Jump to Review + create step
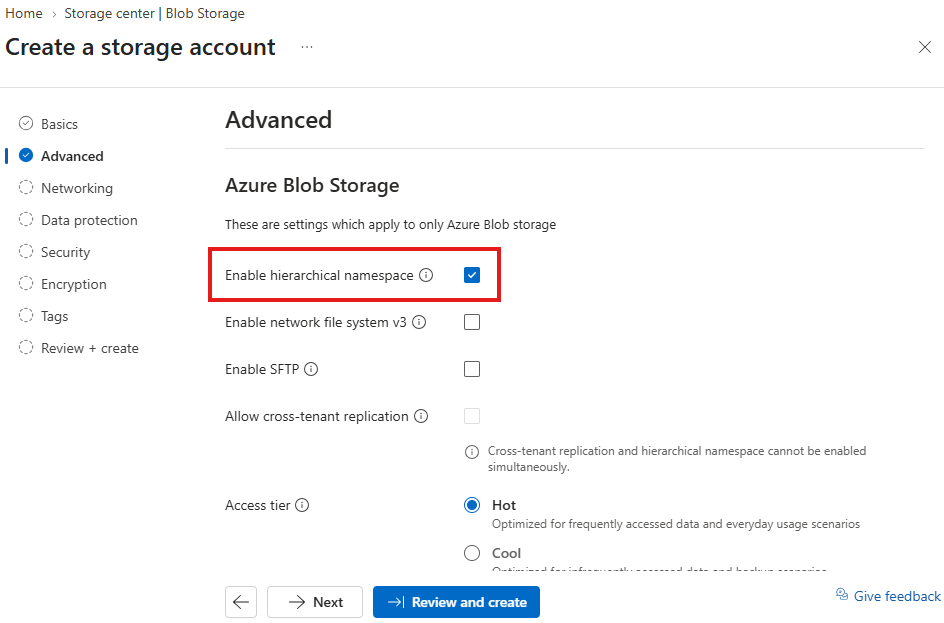944x623 pixels. [78, 348]
